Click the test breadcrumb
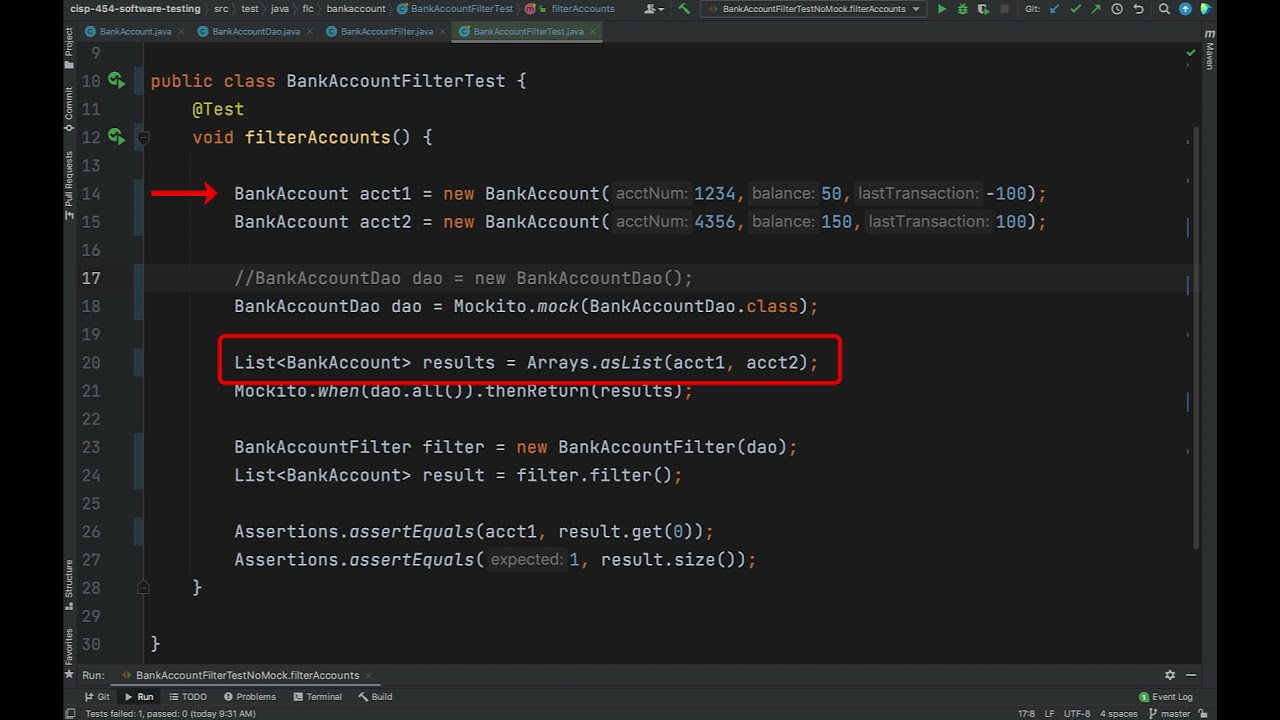 [250, 9]
